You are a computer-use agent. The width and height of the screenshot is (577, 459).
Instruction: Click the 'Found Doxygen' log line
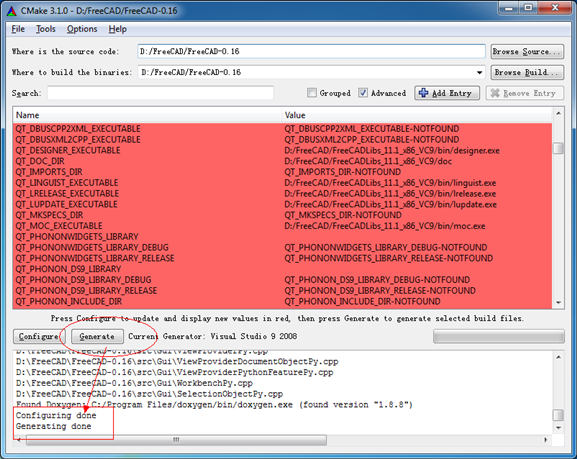pos(214,405)
